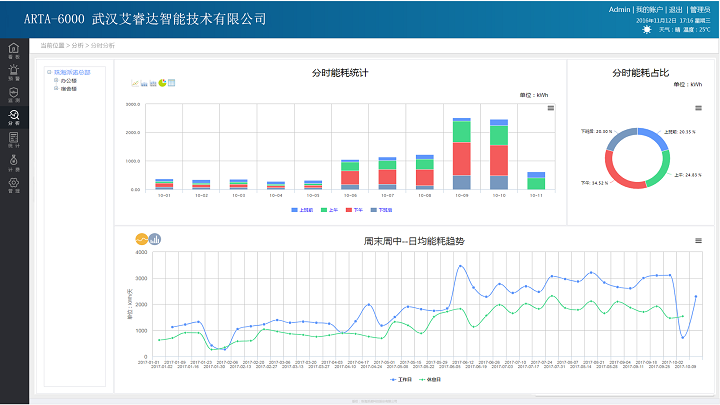Click 我的账户 in the top header
Screen dimensions: 720x405
coord(650,9)
